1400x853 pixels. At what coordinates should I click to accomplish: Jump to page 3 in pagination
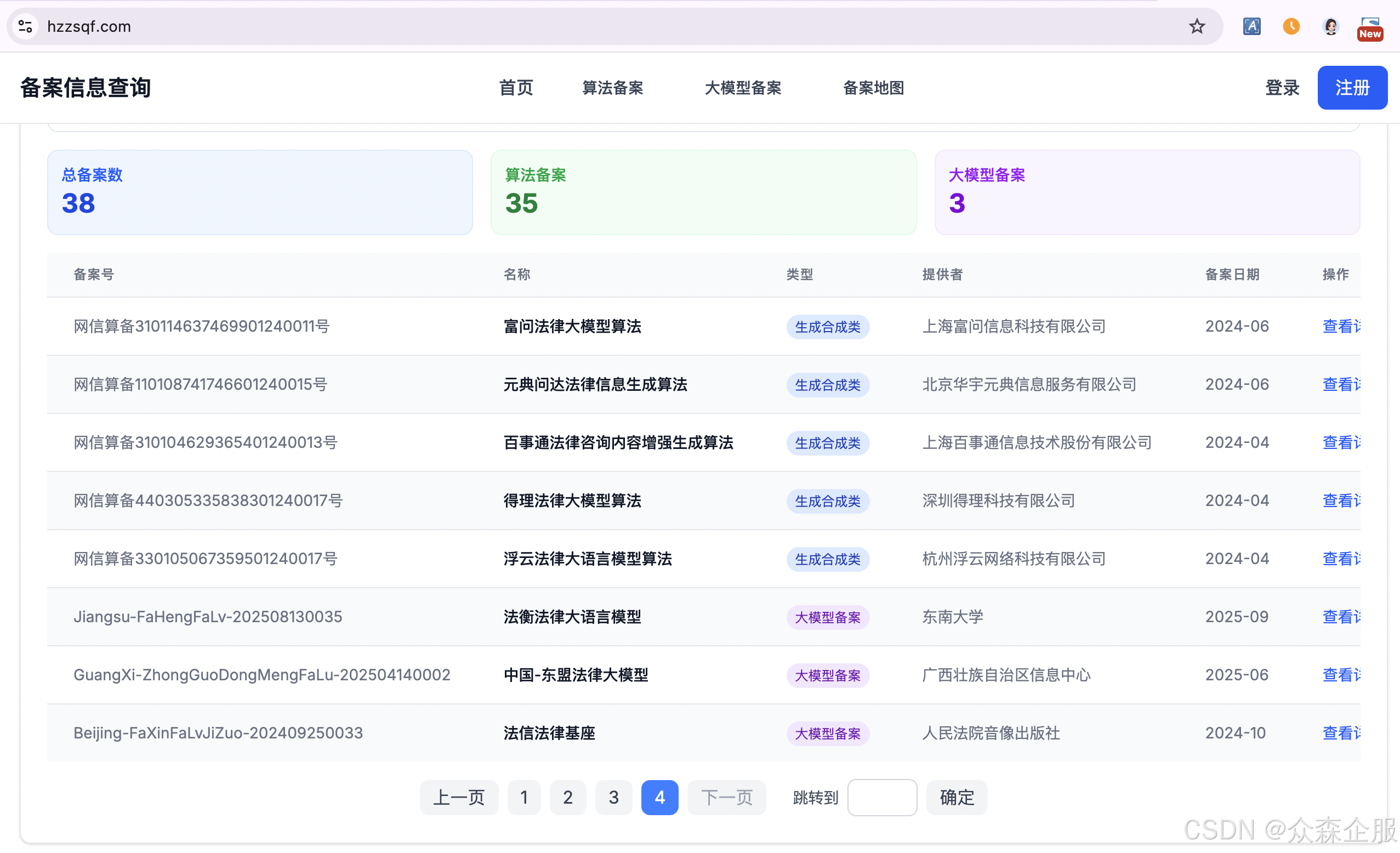613,797
